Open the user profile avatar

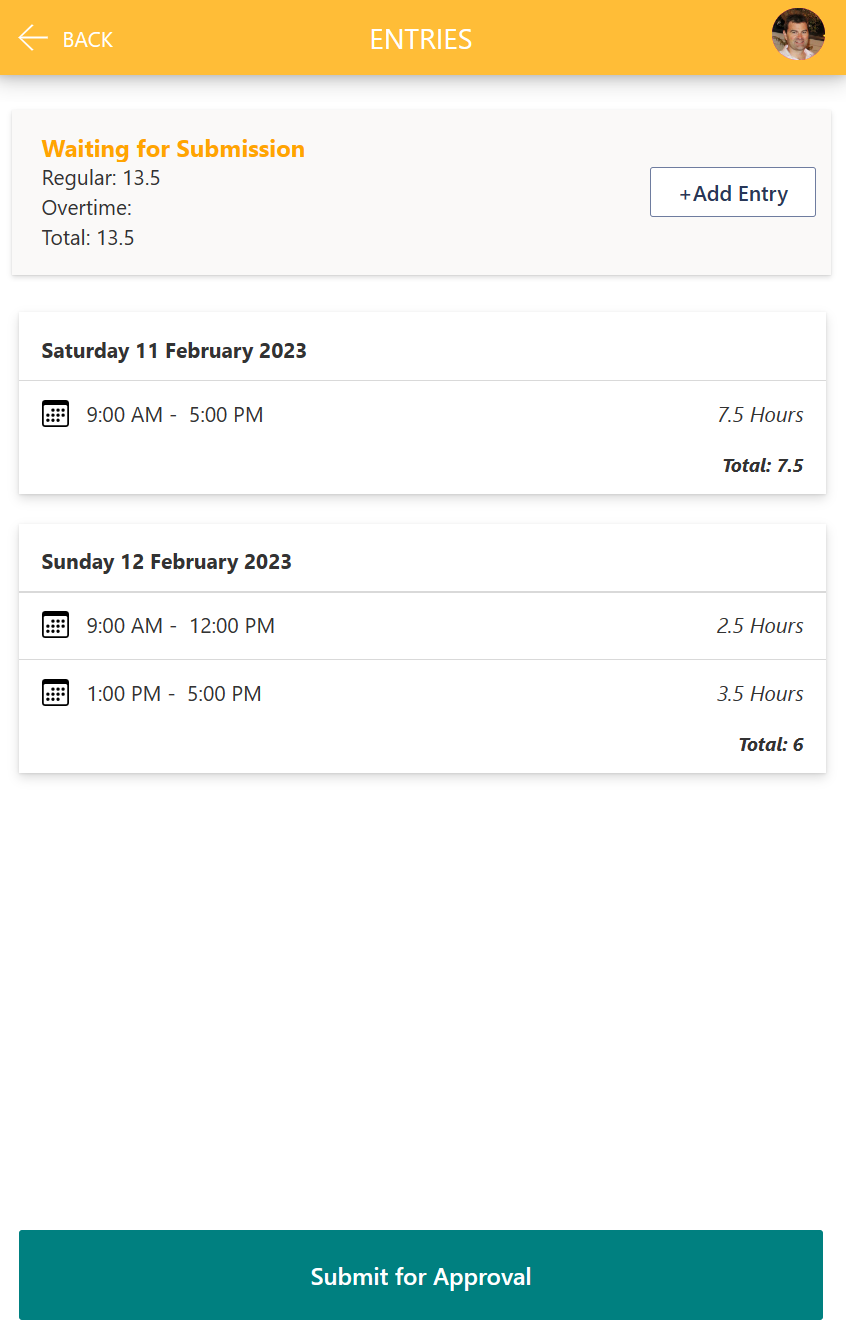[798, 35]
